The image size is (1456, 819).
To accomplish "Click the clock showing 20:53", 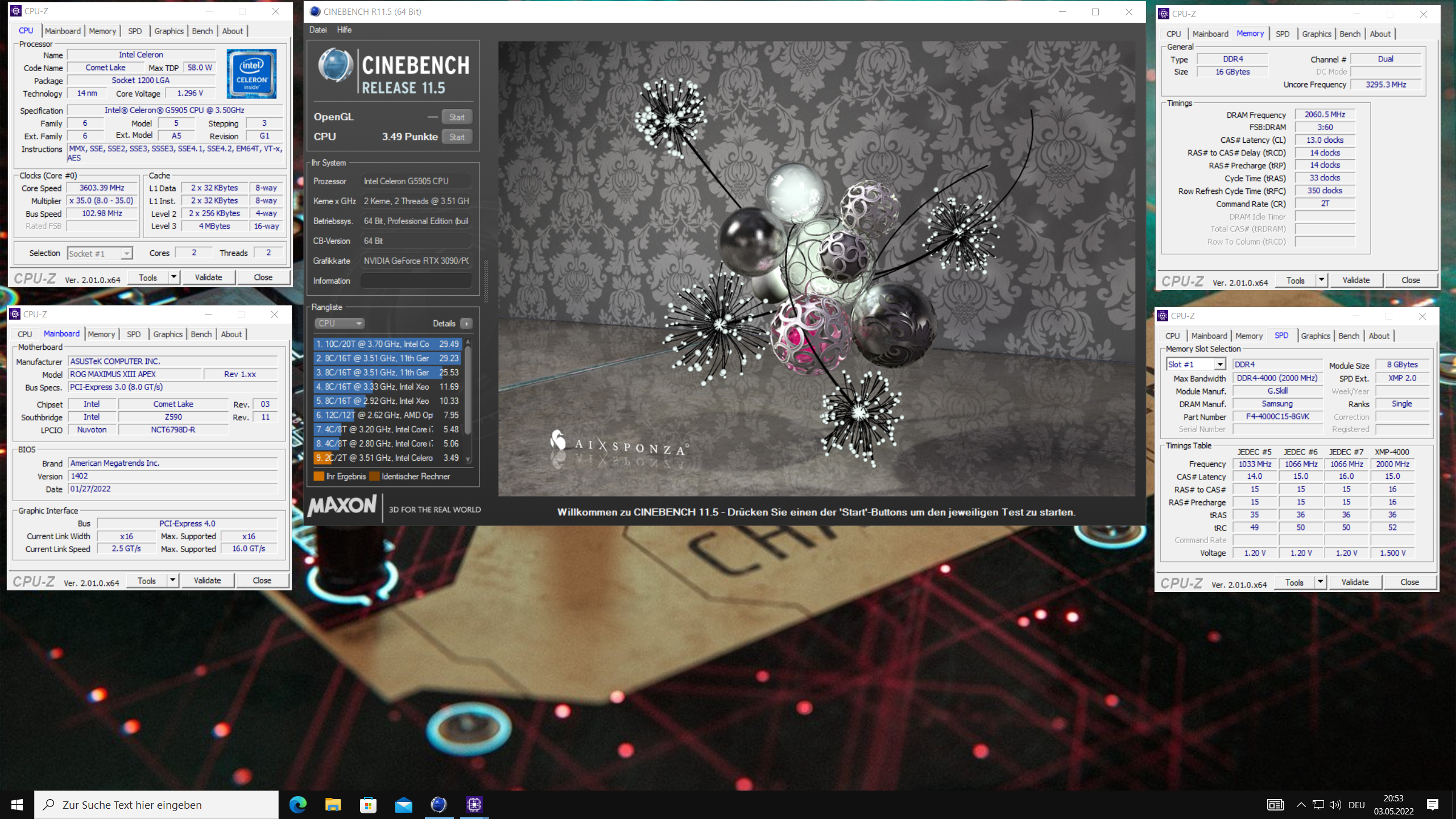I will [1393, 798].
